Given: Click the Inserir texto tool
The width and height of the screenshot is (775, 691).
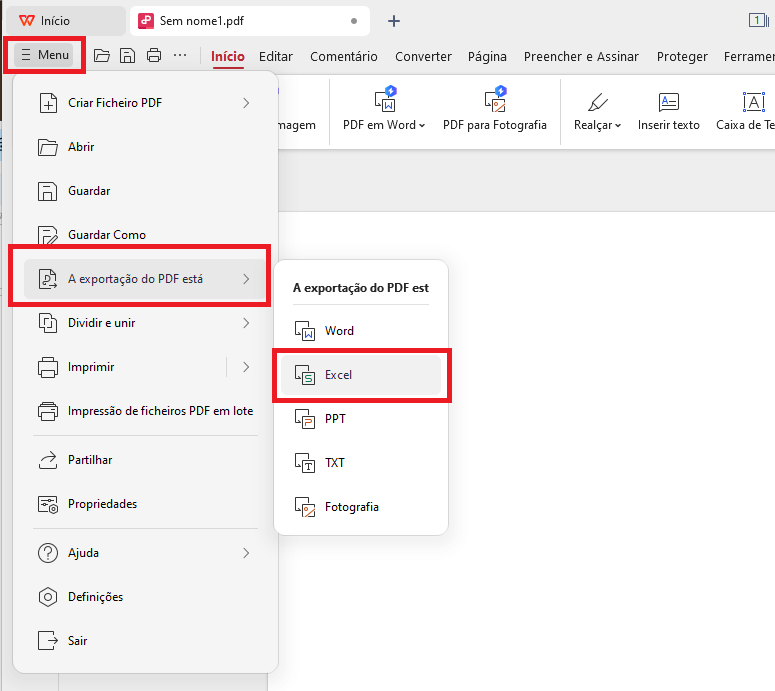Looking at the screenshot, I should coord(669,111).
